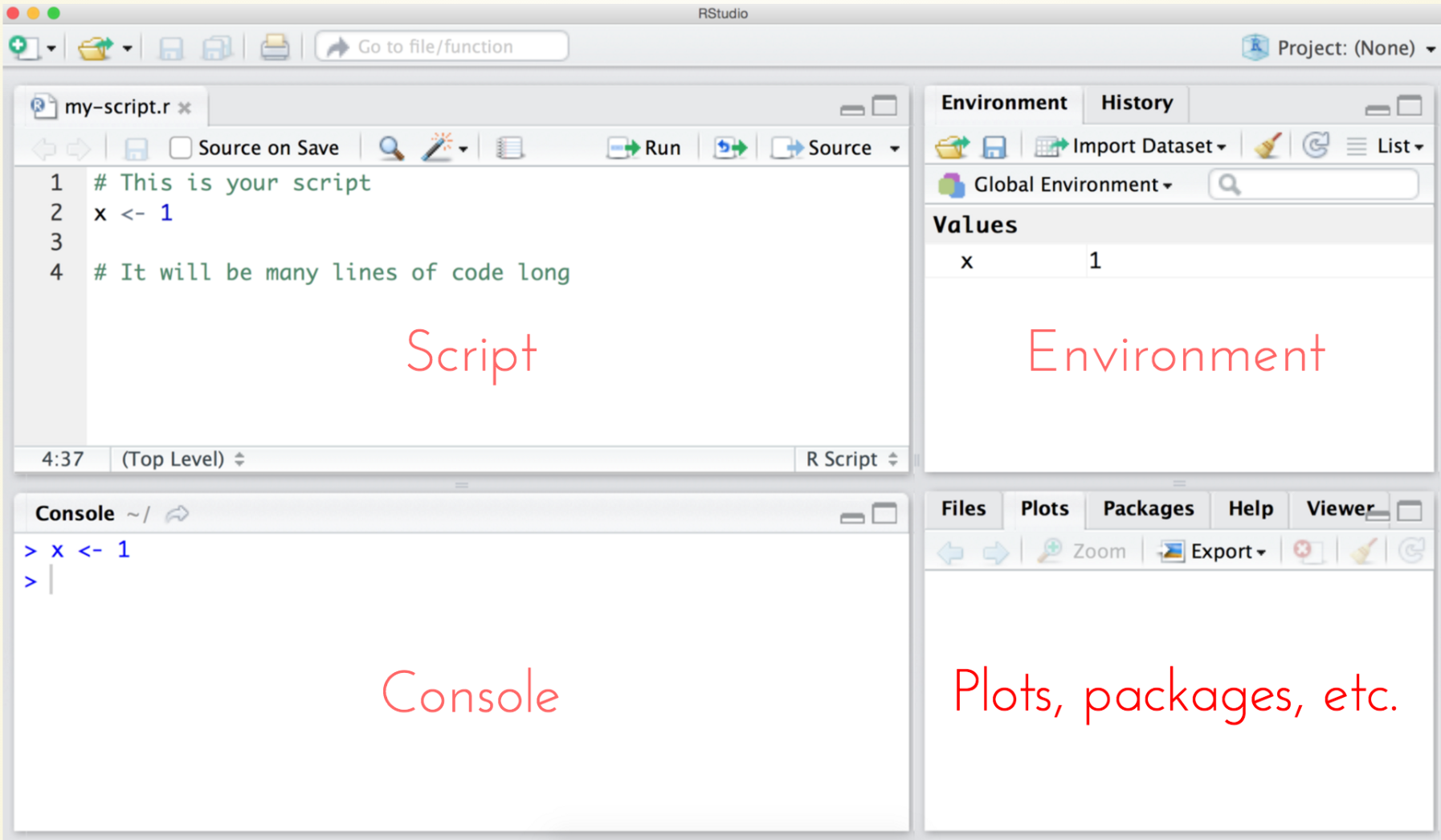Click the next plot arrow
The image size is (1441, 840).
996,552
